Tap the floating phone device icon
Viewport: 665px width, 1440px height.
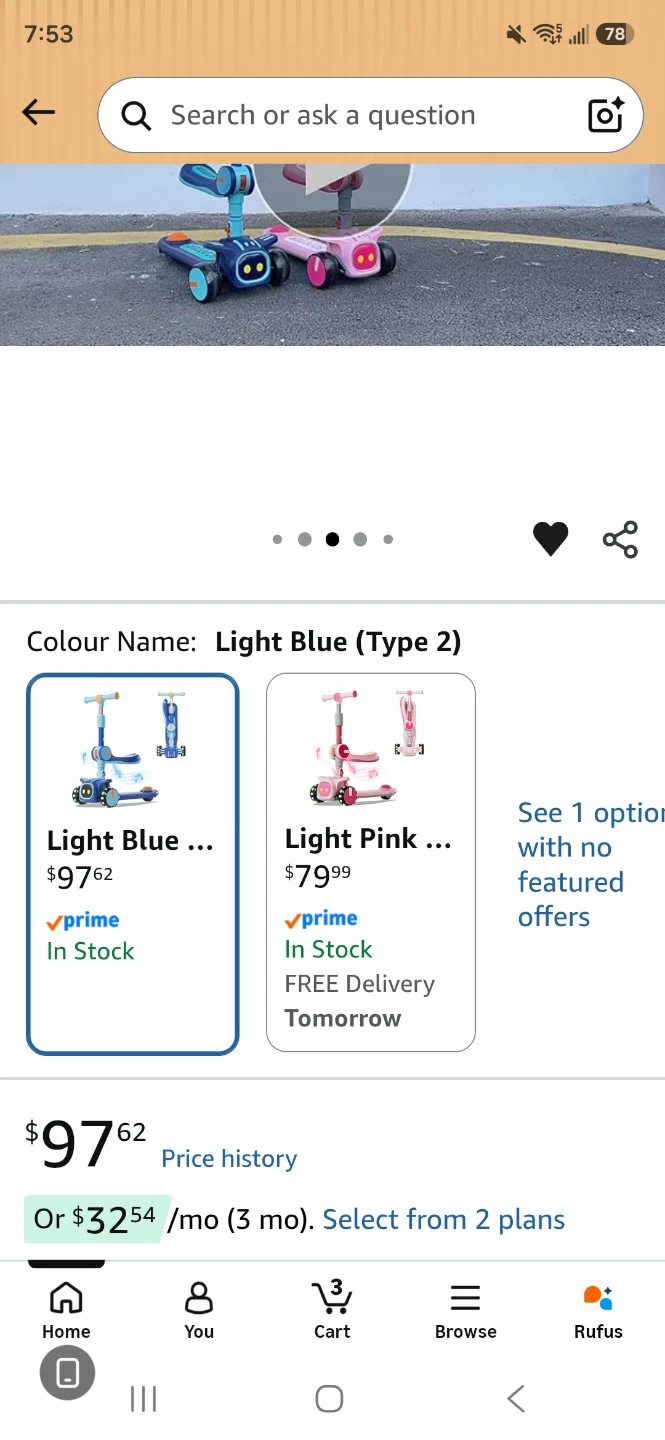(x=67, y=1372)
